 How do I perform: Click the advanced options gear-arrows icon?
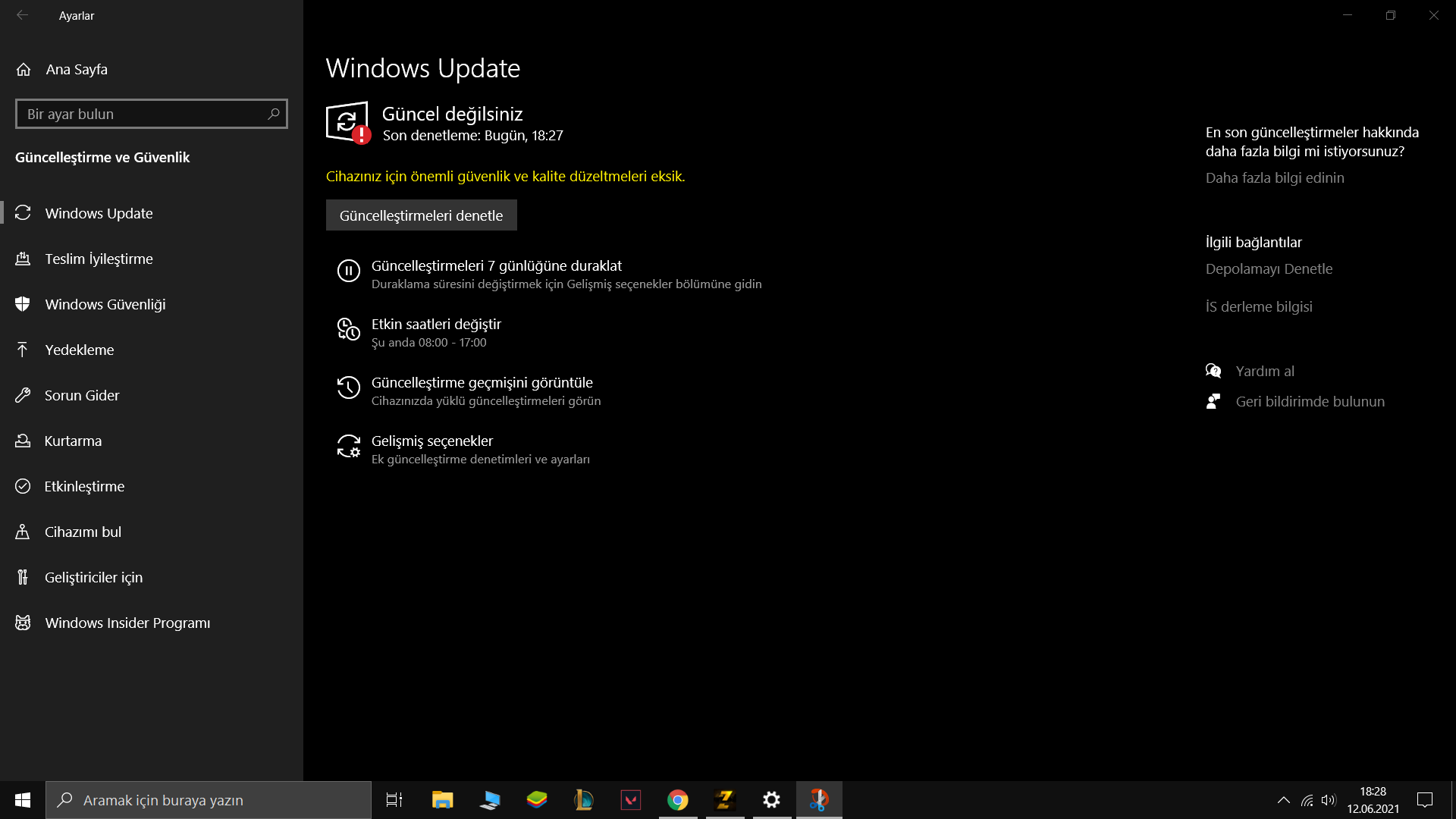coord(348,446)
